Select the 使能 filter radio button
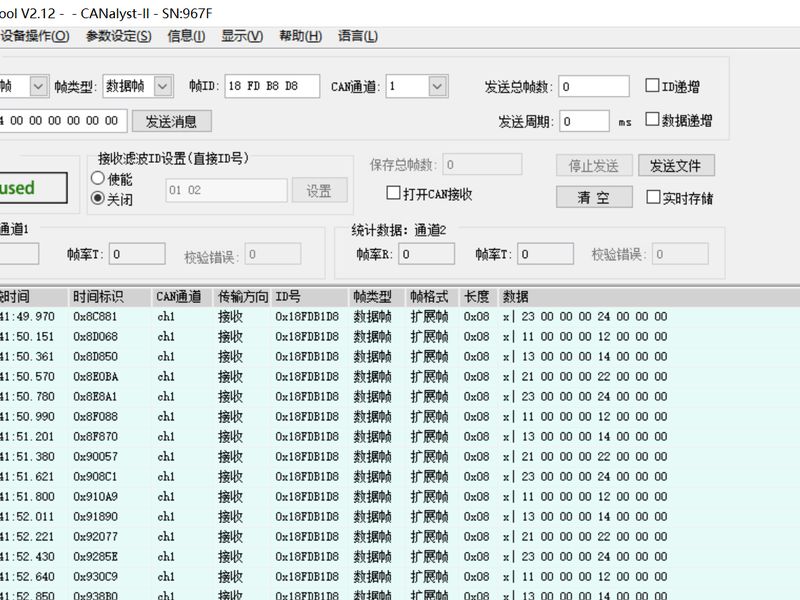The height and width of the screenshot is (600, 800). pos(97,178)
